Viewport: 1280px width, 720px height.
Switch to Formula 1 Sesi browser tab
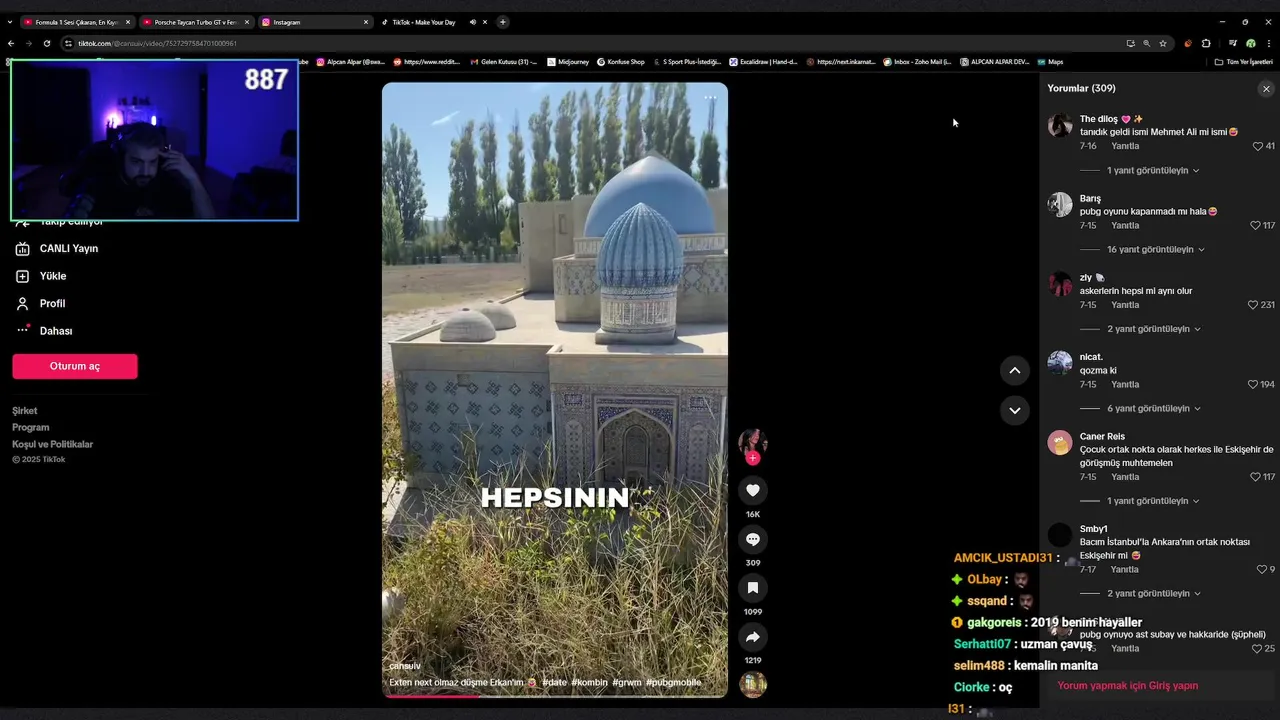point(77,22)
